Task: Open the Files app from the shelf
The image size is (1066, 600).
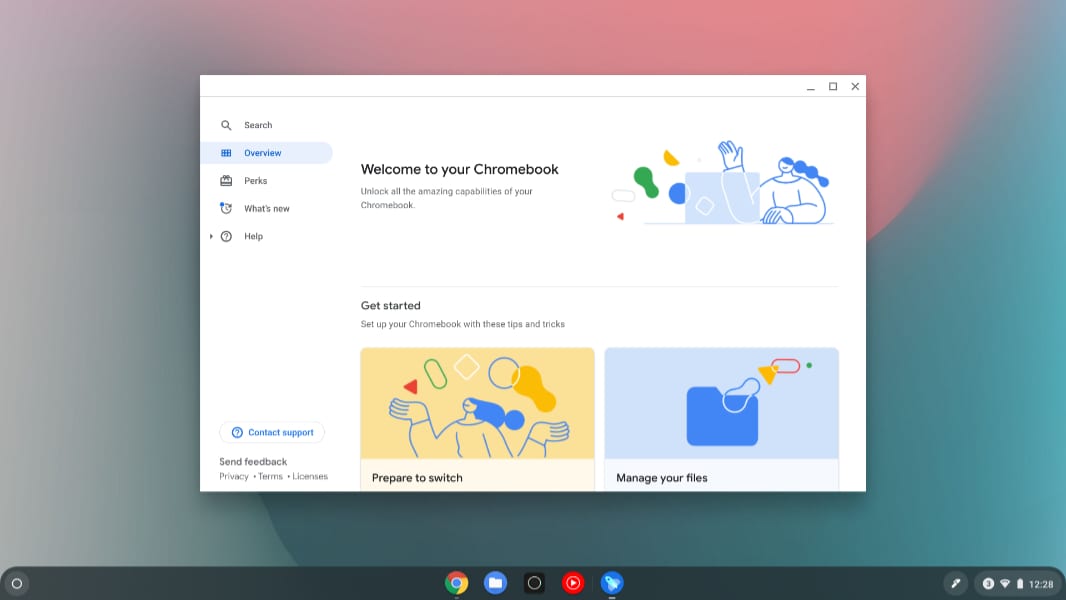Action: click(495, 583)
